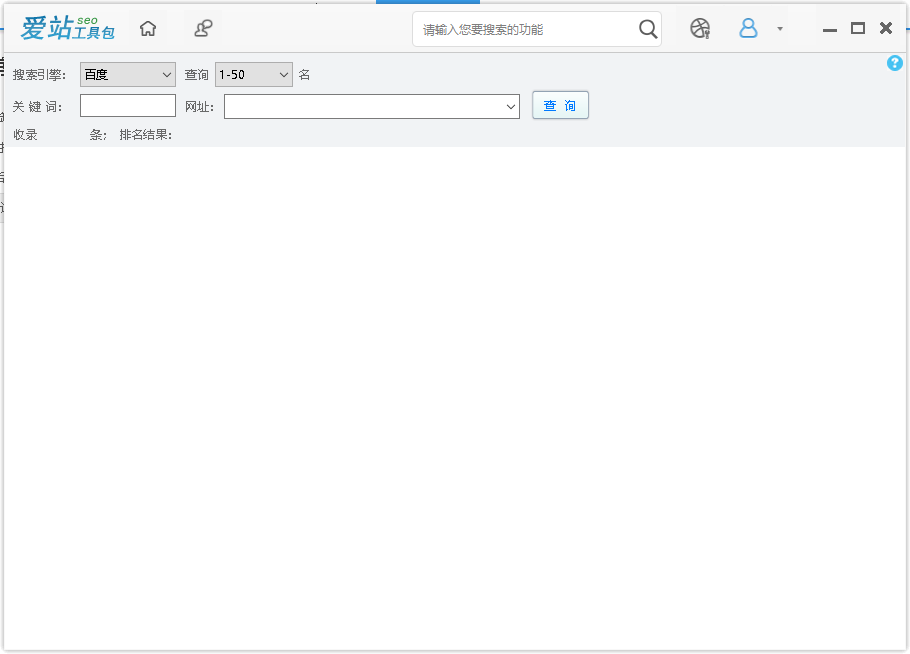The width and height of the screenshot is (910, 654).
Task: Click inside the 网址 URL text field
Action: [x=360, y=106]
